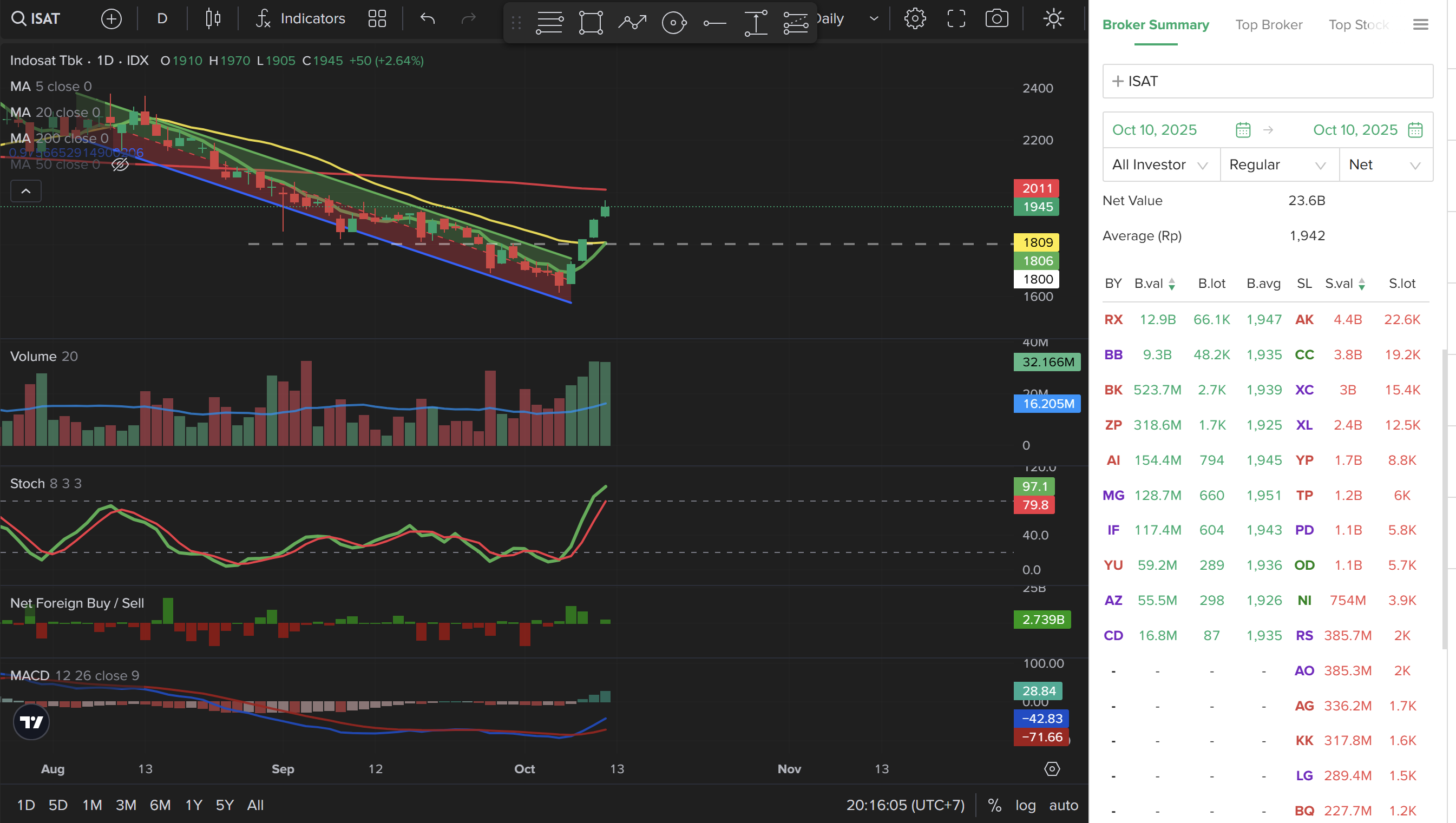
Task: Open the candlestick chart style icon
Action: [x=213, y=18]
